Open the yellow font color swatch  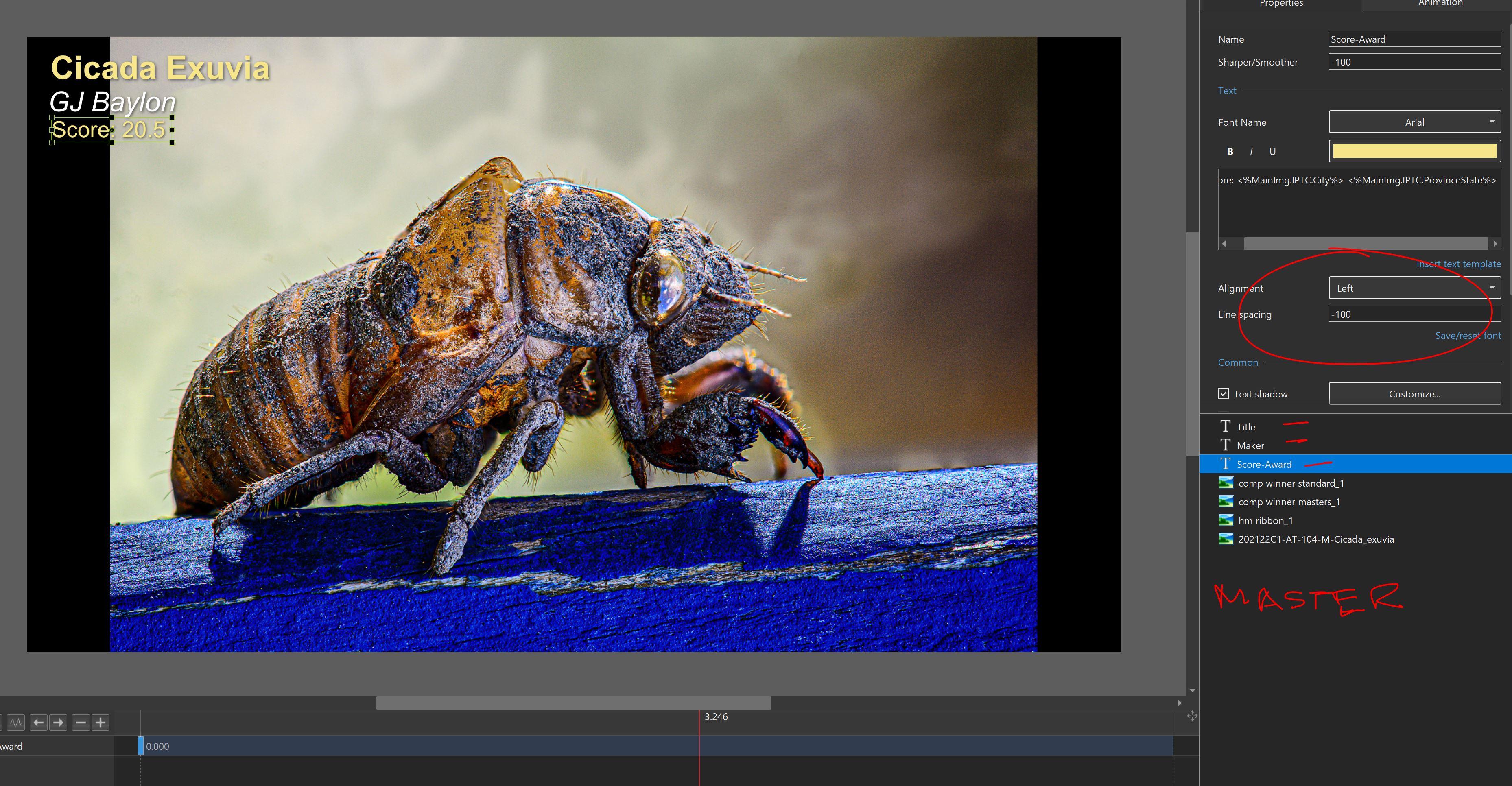[1414, 151]
